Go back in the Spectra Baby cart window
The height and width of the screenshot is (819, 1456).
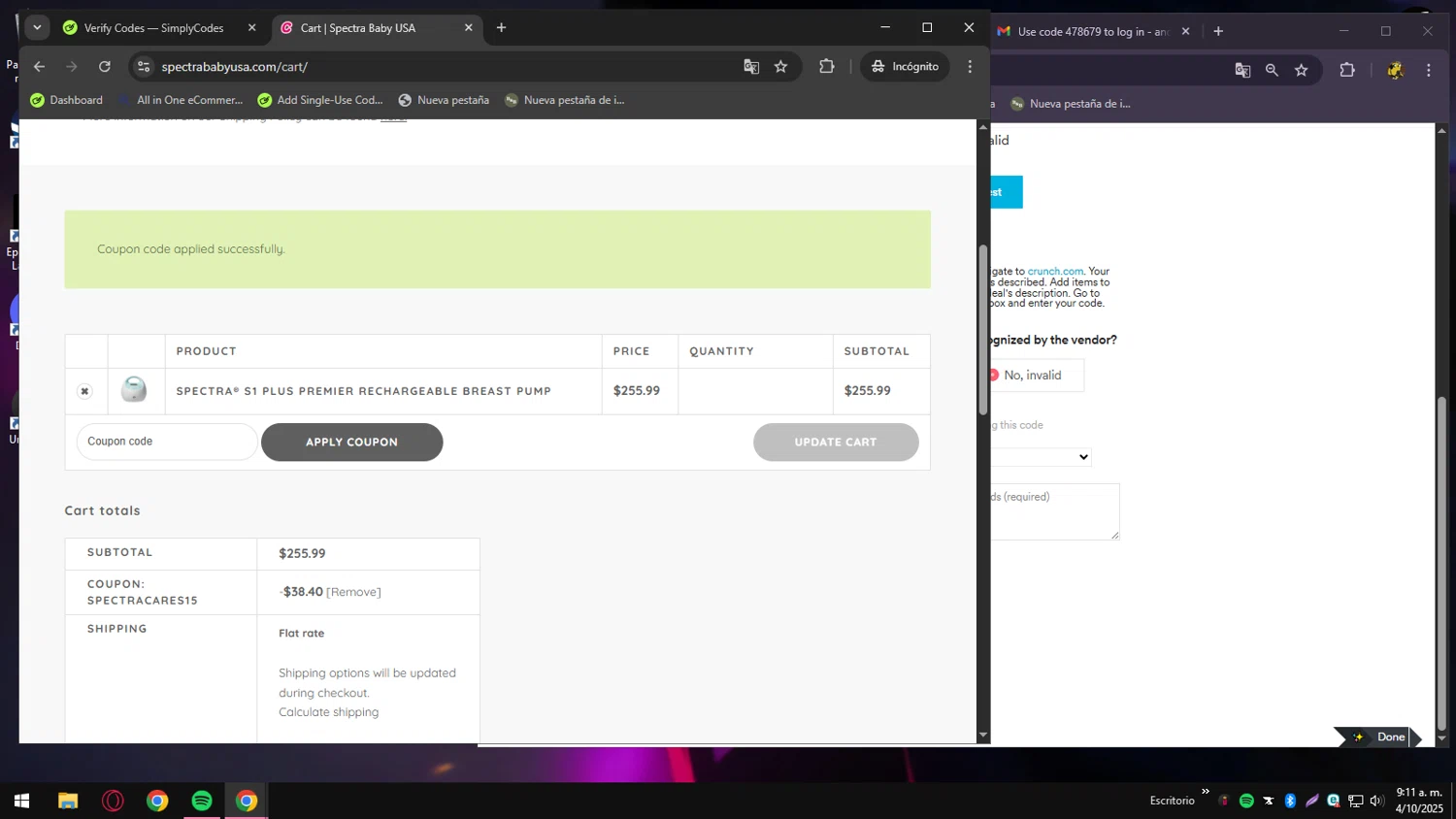39,67
